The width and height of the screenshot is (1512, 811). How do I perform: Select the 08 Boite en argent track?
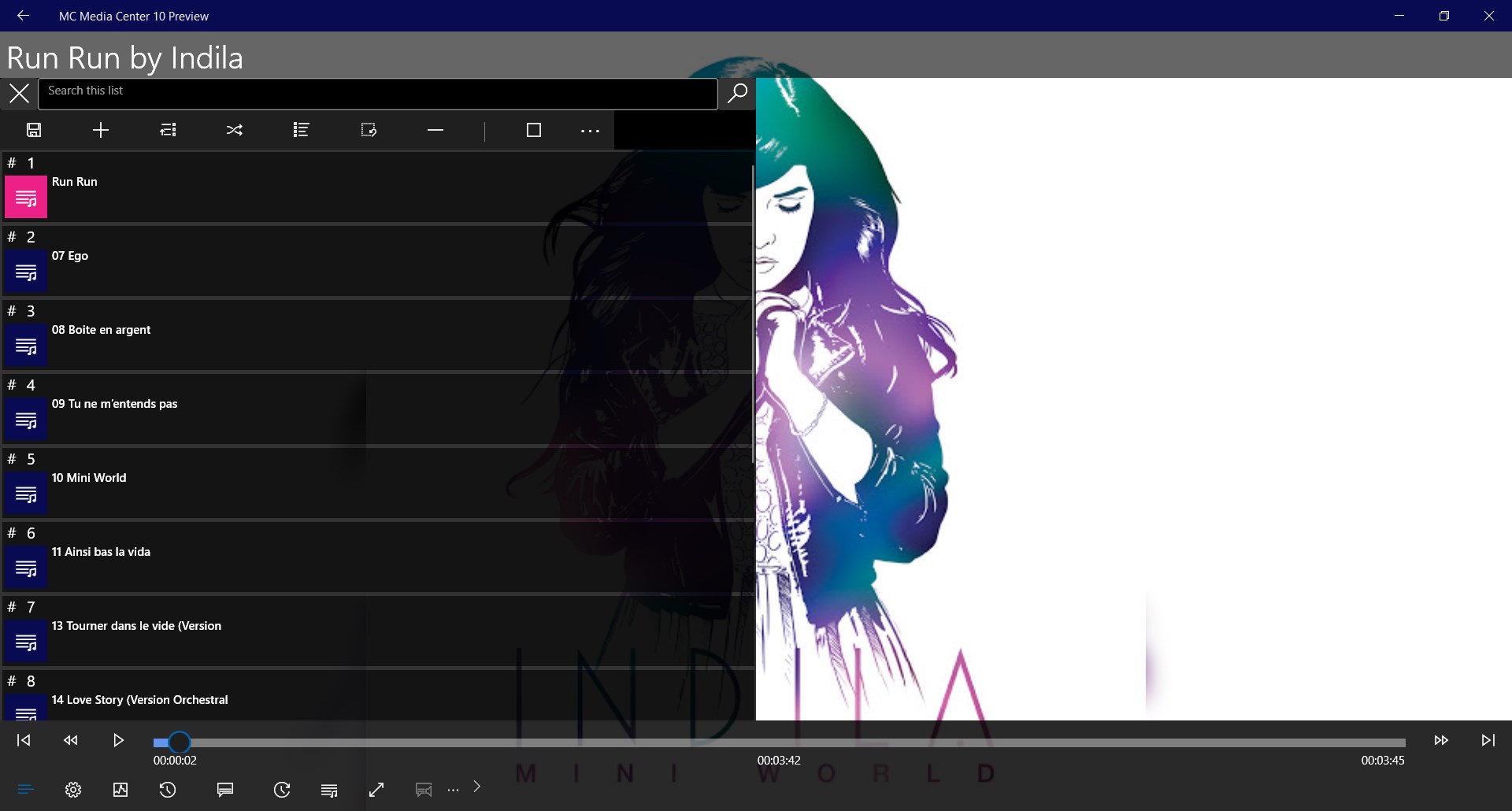click(x=378, y=335)
